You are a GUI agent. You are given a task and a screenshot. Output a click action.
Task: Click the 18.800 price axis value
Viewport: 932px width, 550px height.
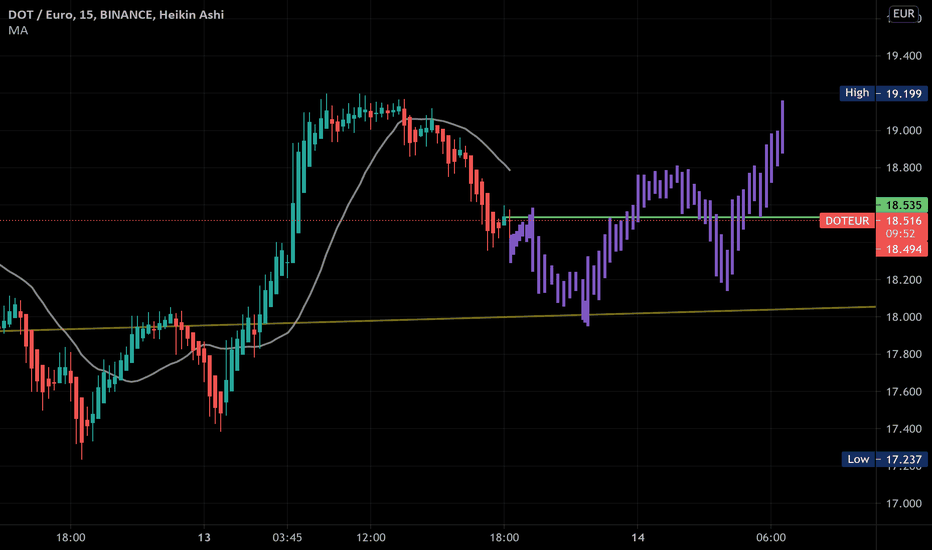(x=903, y=168)
